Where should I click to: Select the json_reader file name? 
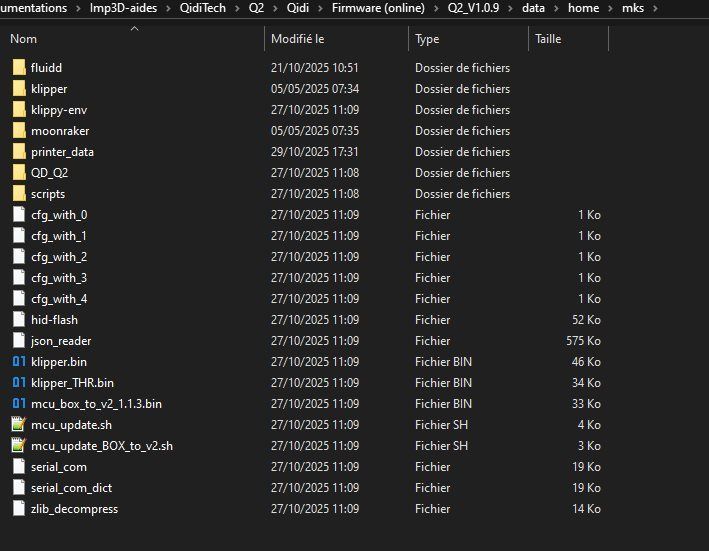coord(61,341)
